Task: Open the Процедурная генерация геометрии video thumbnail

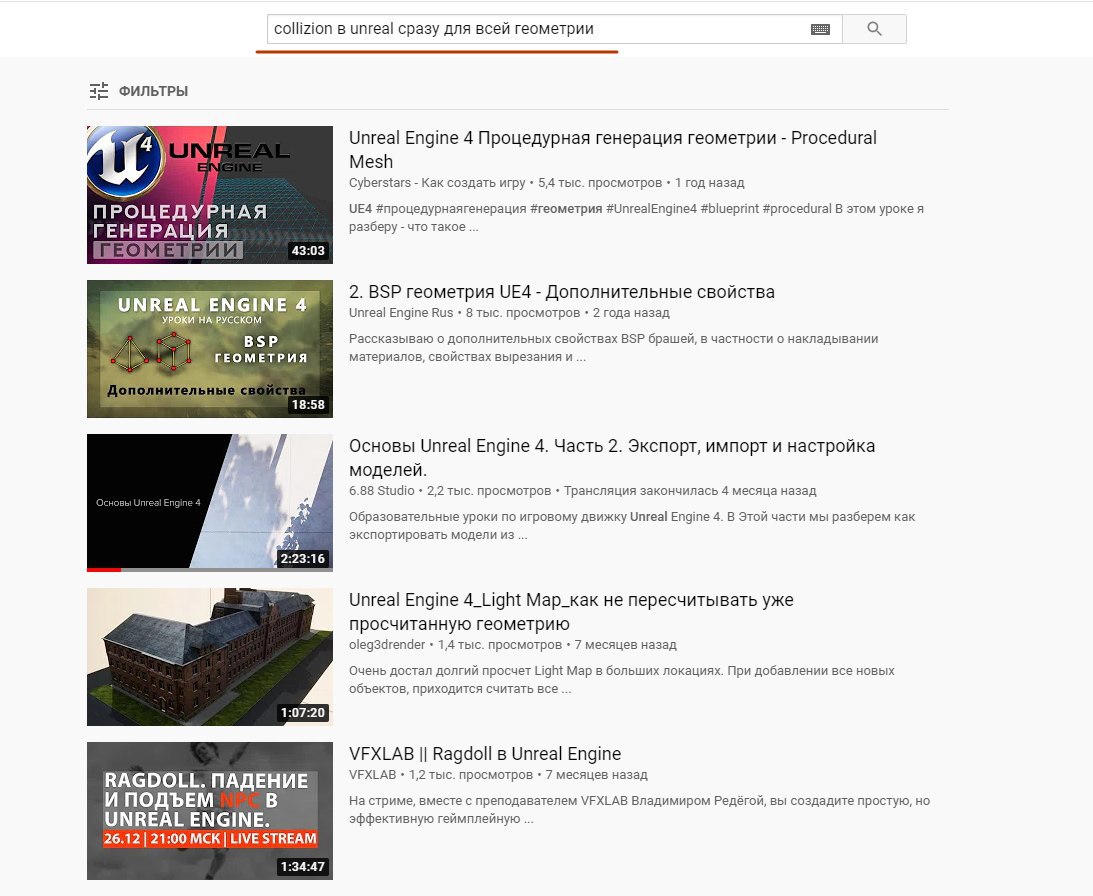Action: pyautogui.click(x=210, y=195)
